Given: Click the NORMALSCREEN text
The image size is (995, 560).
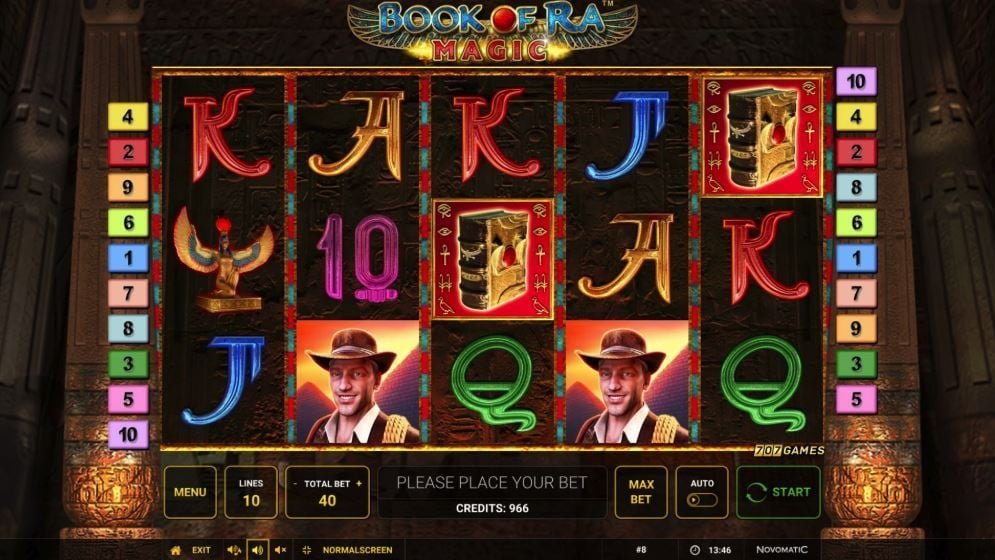Looking at the screenshot, I should click(x=357, y=550).
